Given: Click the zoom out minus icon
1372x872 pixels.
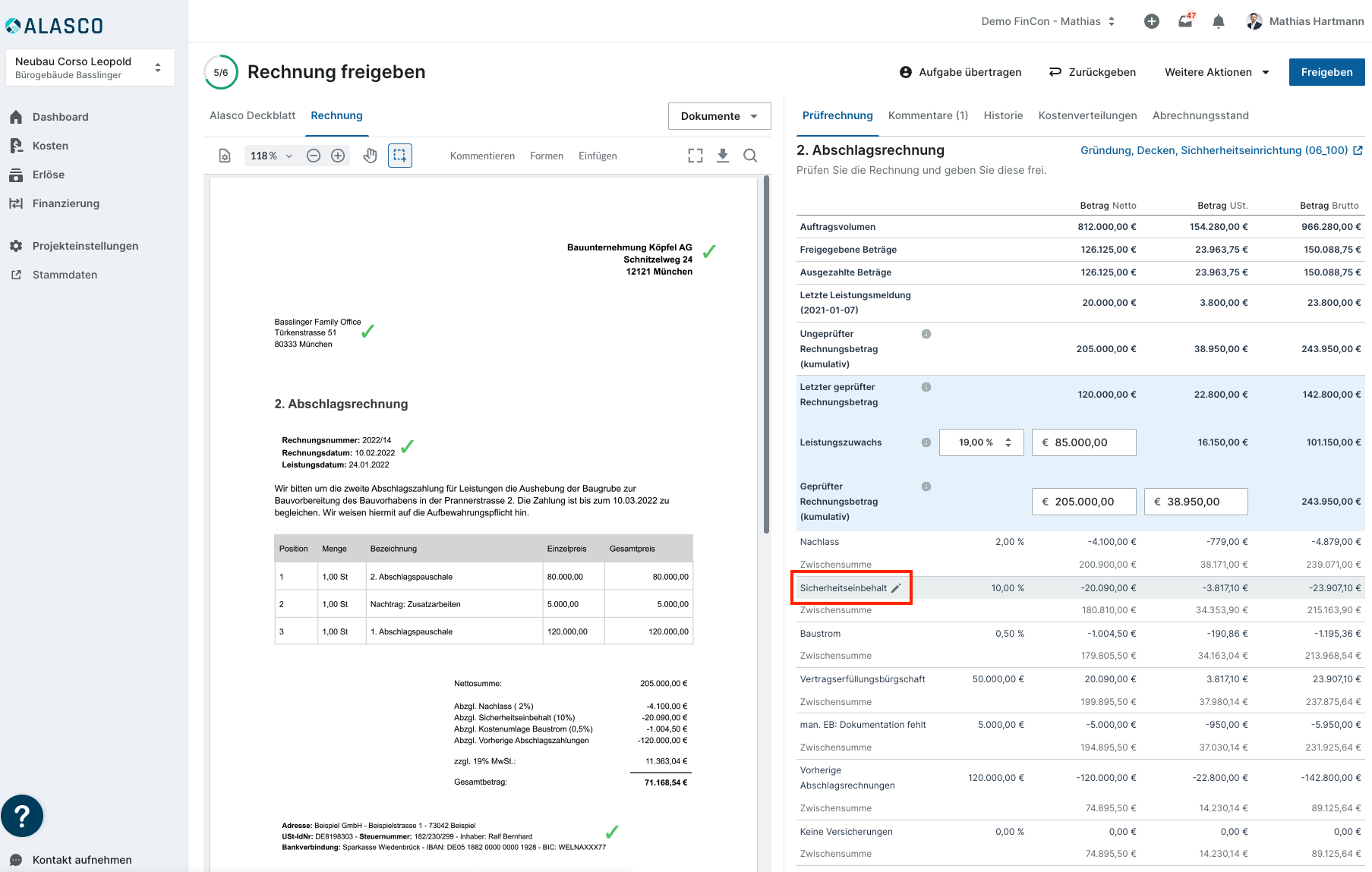Looking at the screenshot, I should pos(314,156).
